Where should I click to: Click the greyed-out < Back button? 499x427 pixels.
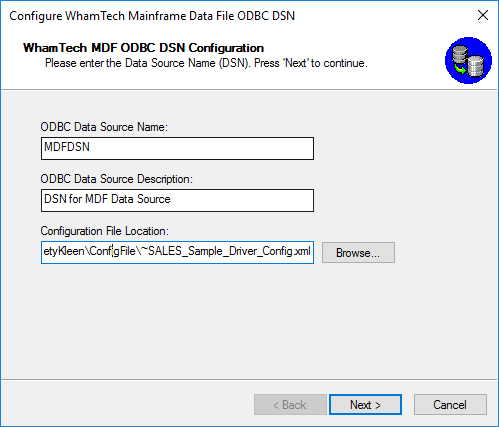tap(290, 405)
